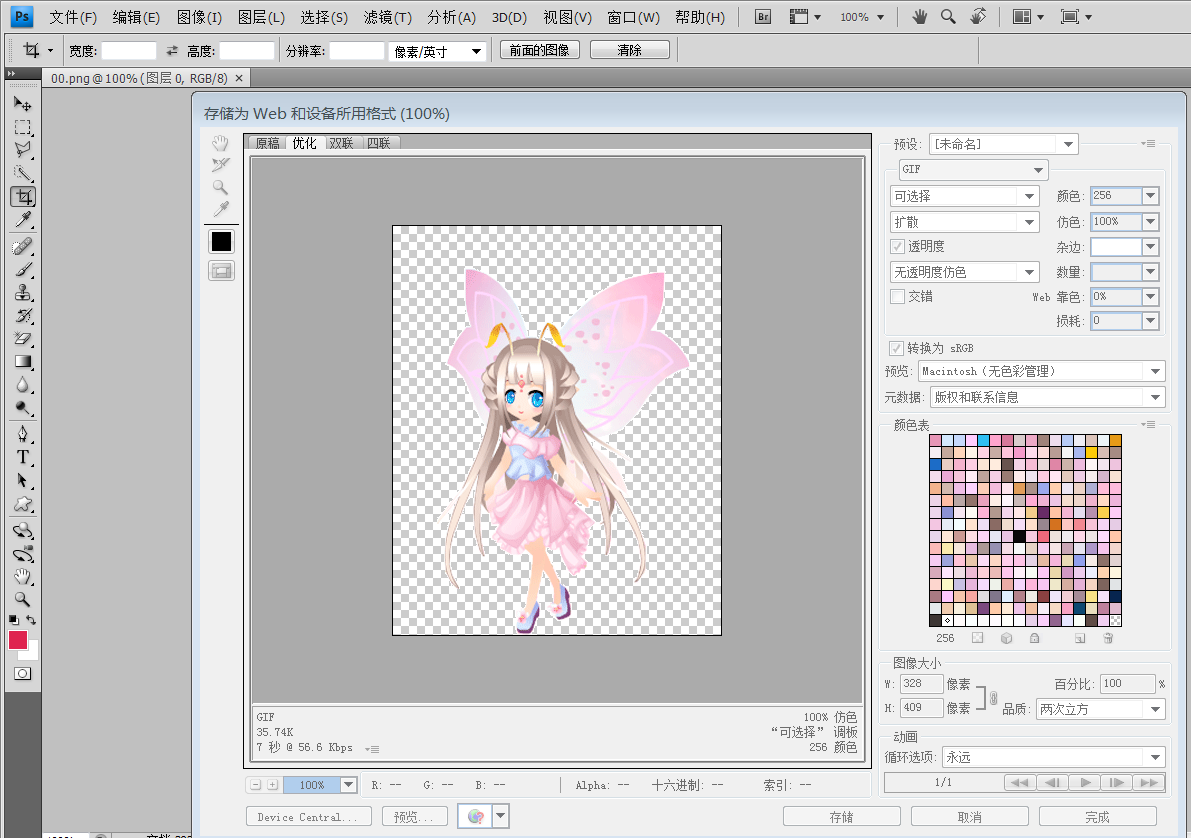Select the Move tool in the toolbox
The height and width of the screenshot is (838, 1191).
(x=23, y=103)
